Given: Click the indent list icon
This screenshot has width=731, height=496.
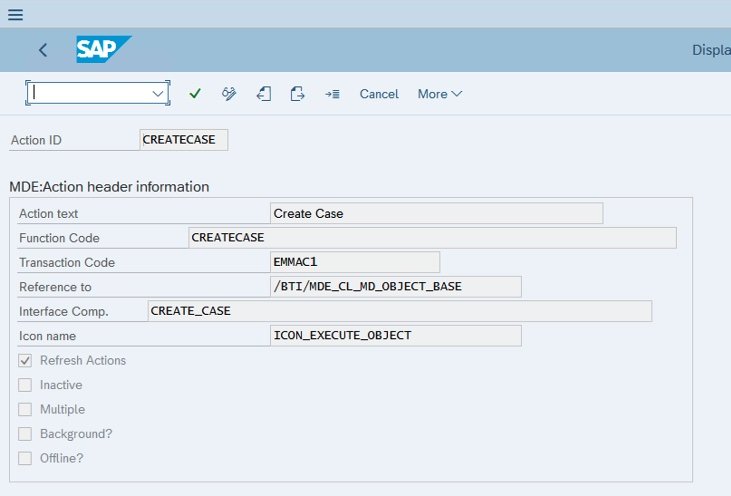Looking at the screenshot, I should coord(332,94).
